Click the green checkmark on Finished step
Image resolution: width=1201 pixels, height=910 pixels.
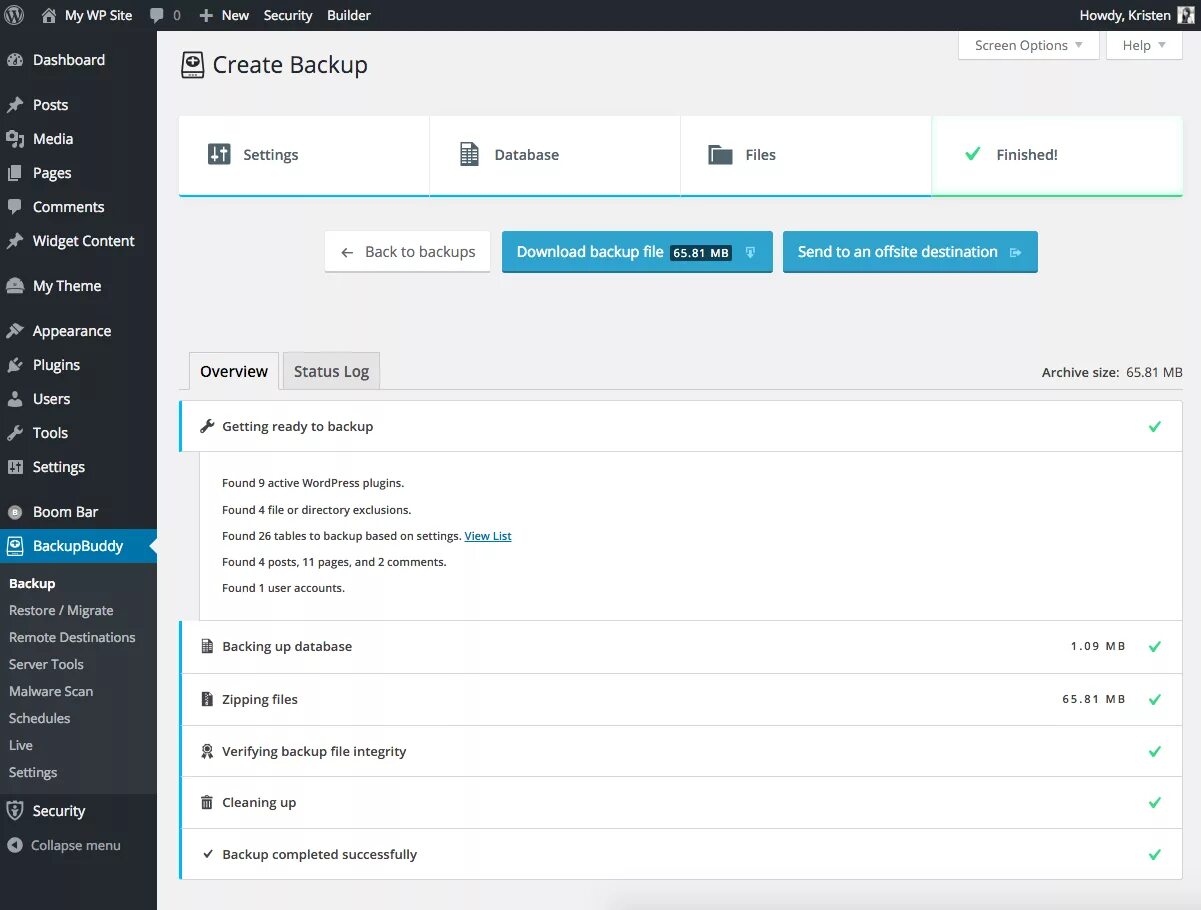pos(971,154)
